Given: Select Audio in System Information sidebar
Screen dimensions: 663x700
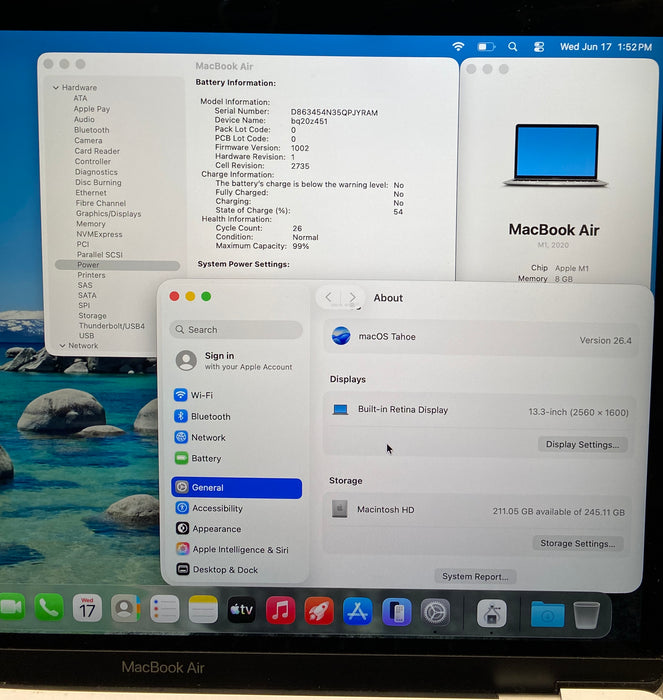Looking at the screenshot, I should 84,119.
